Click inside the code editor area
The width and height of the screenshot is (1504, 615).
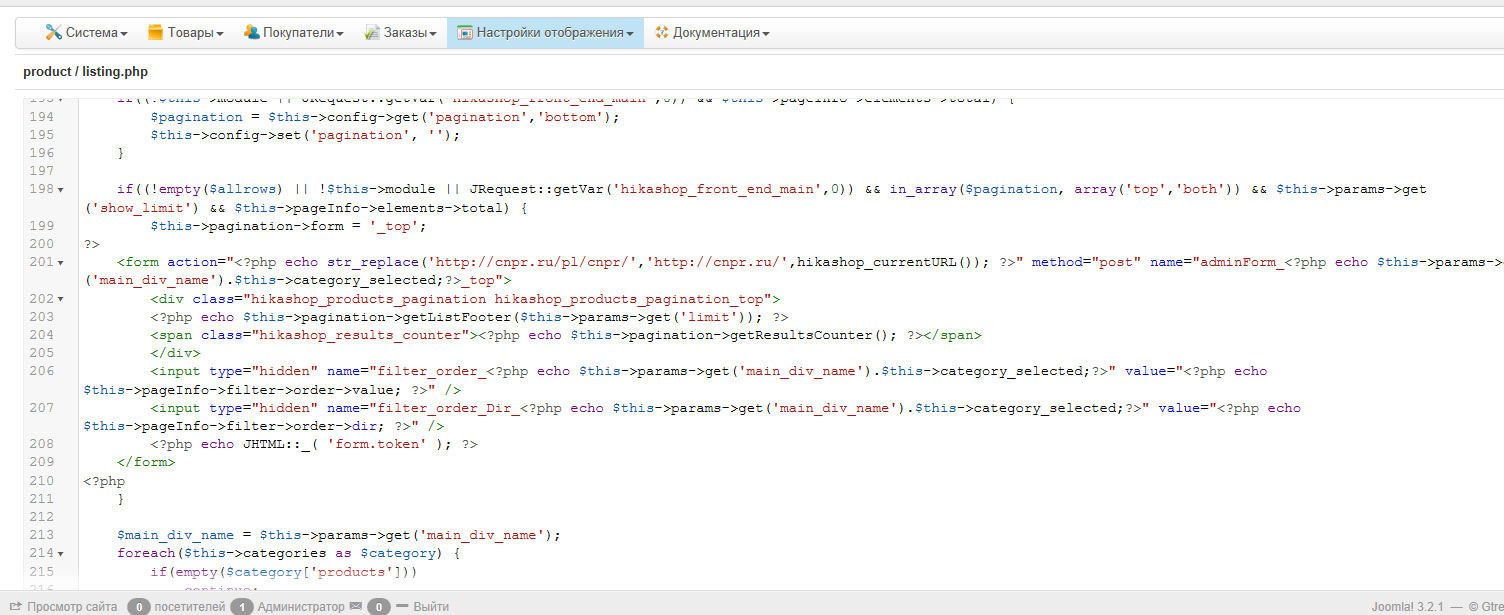pyautogui.click(x=790, y=345)
